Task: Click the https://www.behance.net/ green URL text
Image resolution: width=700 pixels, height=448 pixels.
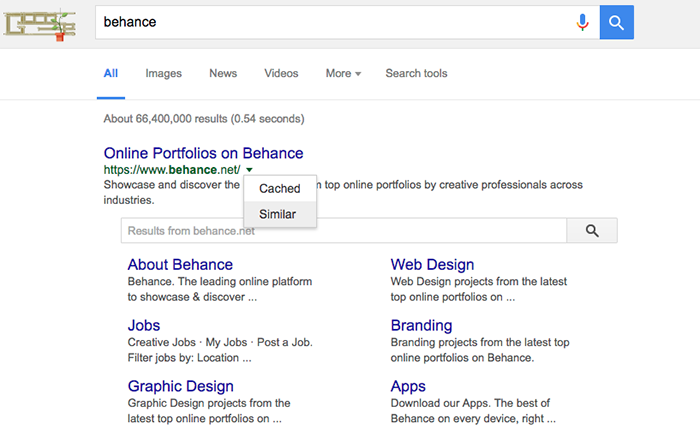Action: 172,170
